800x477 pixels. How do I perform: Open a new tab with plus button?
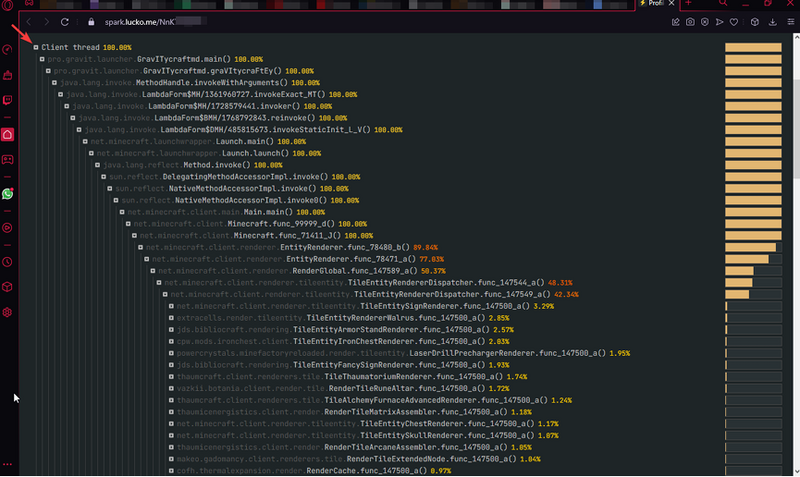click(688, 4)
